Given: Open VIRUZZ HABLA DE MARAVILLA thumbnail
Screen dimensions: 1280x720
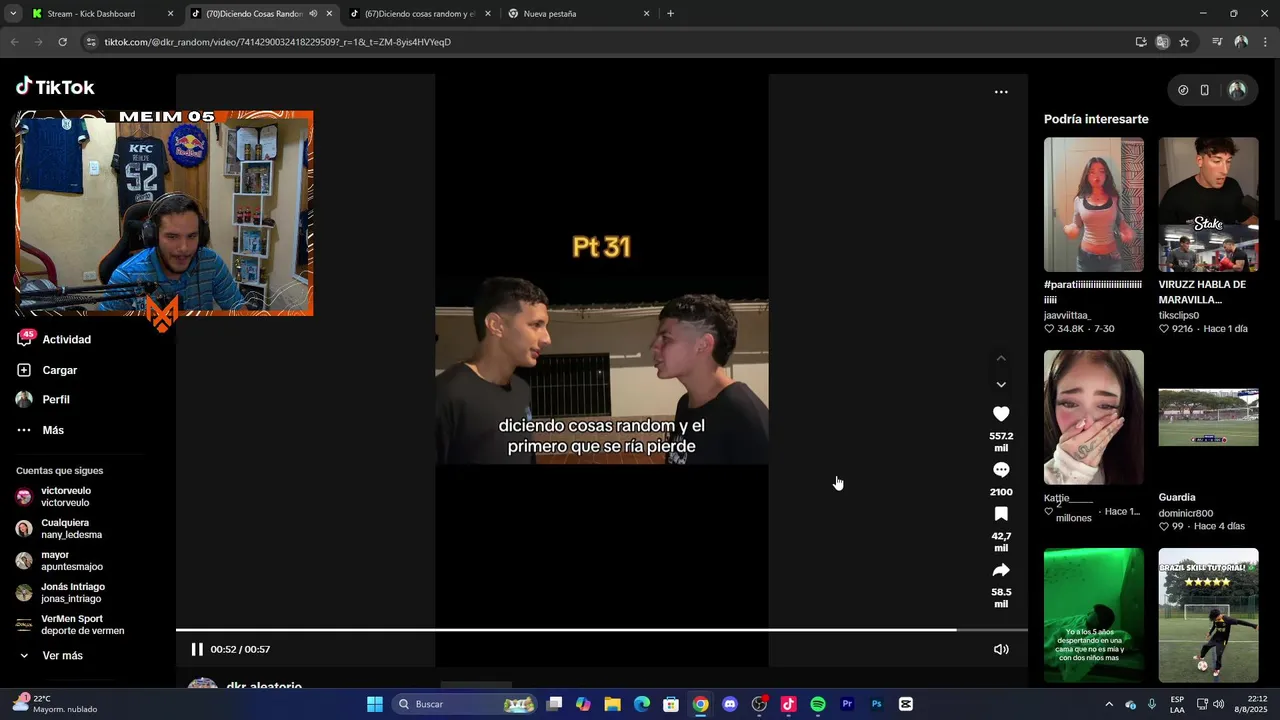Looking at the screenshot, I should (x=1208, y=205).
